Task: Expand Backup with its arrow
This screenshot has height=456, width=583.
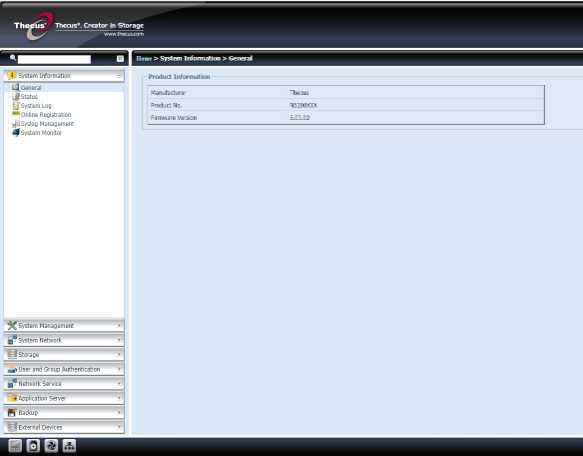Action: click(x=119, y=412)
